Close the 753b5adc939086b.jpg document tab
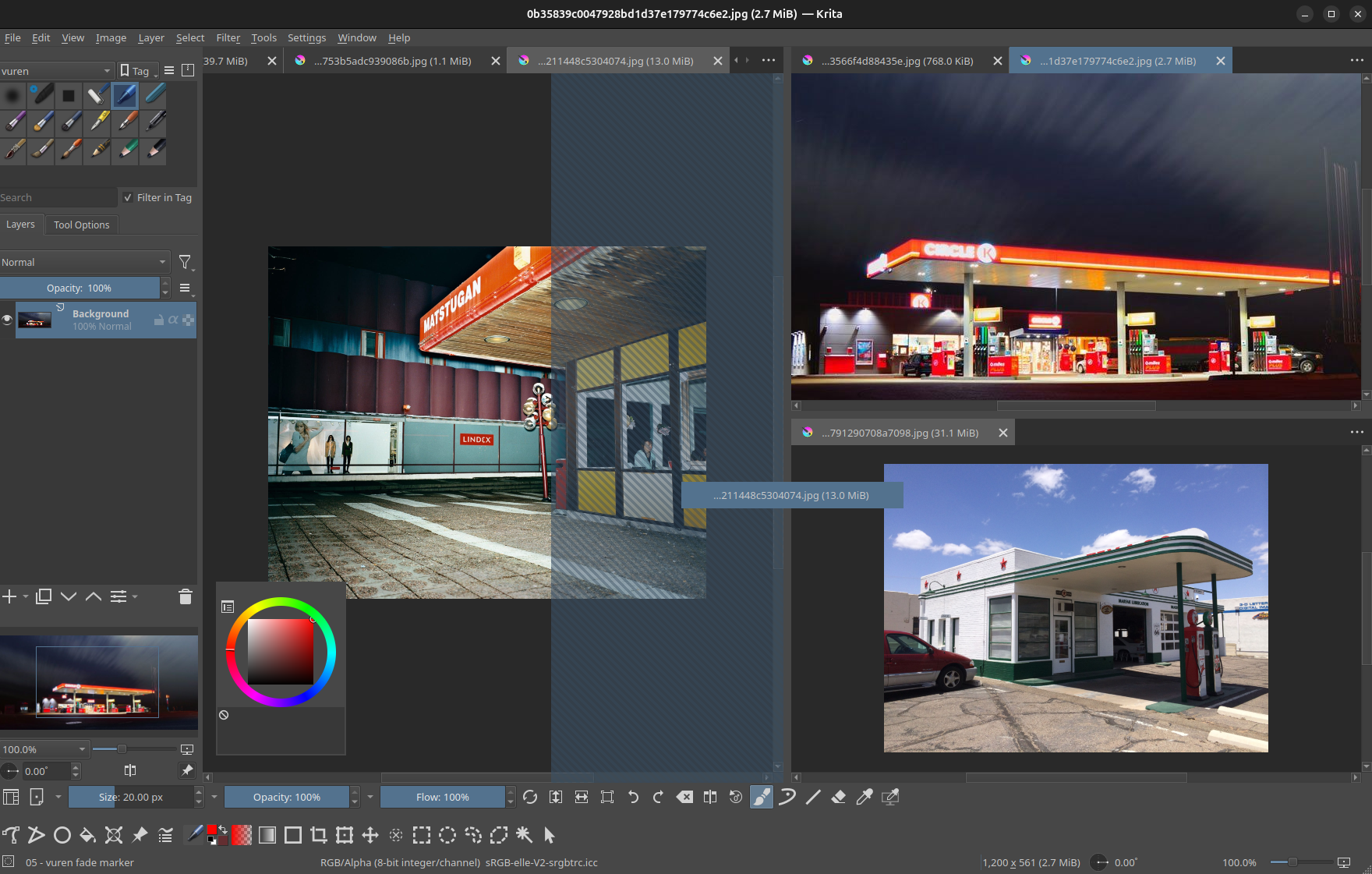Screen dimensions: 1372x874 pyautogui.click(x=495, y=61)
